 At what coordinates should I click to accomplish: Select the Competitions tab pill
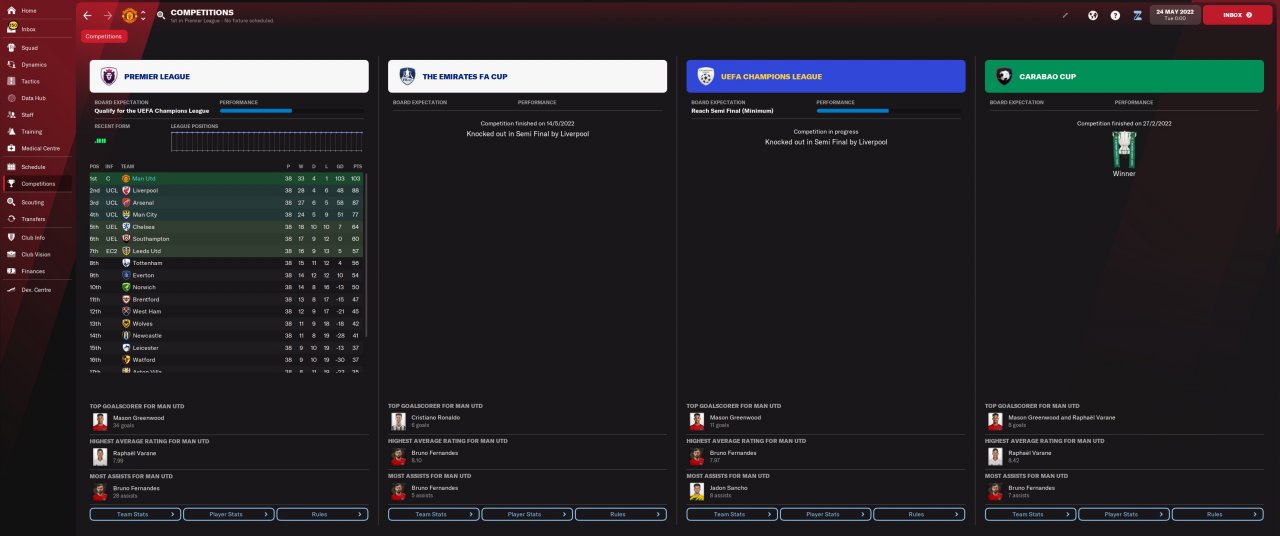coord(104,36)
